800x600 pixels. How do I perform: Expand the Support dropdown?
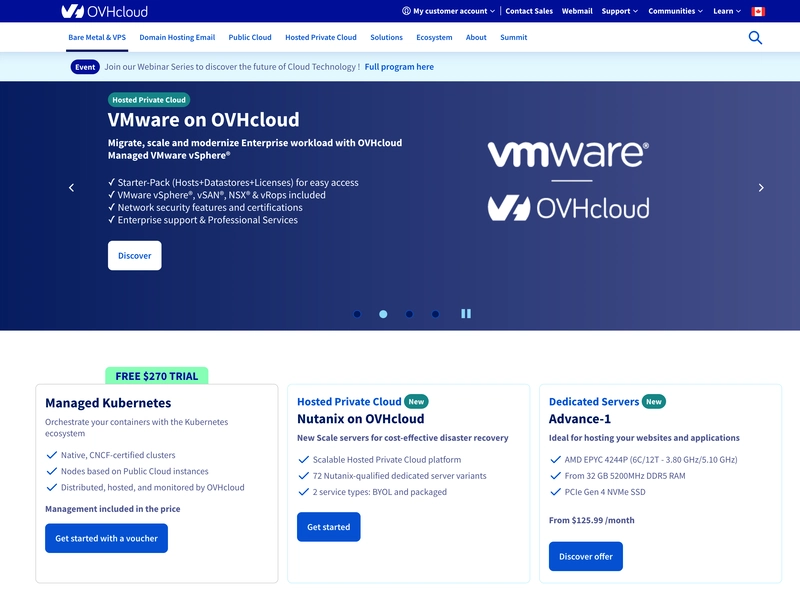click(619, 11)
